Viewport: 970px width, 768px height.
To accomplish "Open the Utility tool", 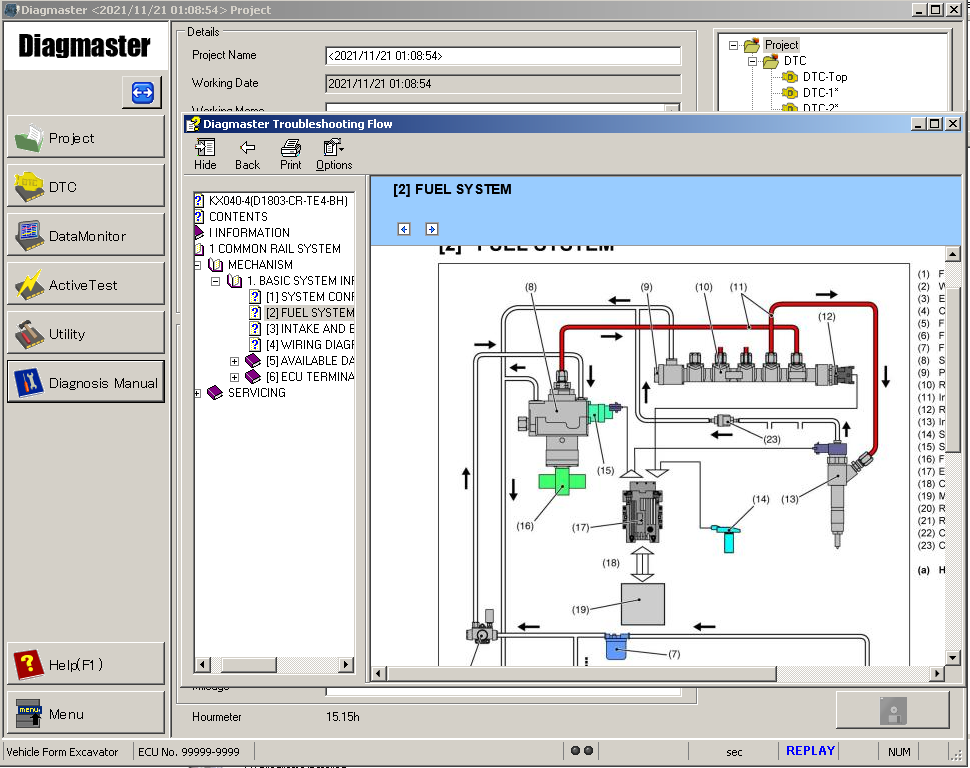I will click(85, 332).
